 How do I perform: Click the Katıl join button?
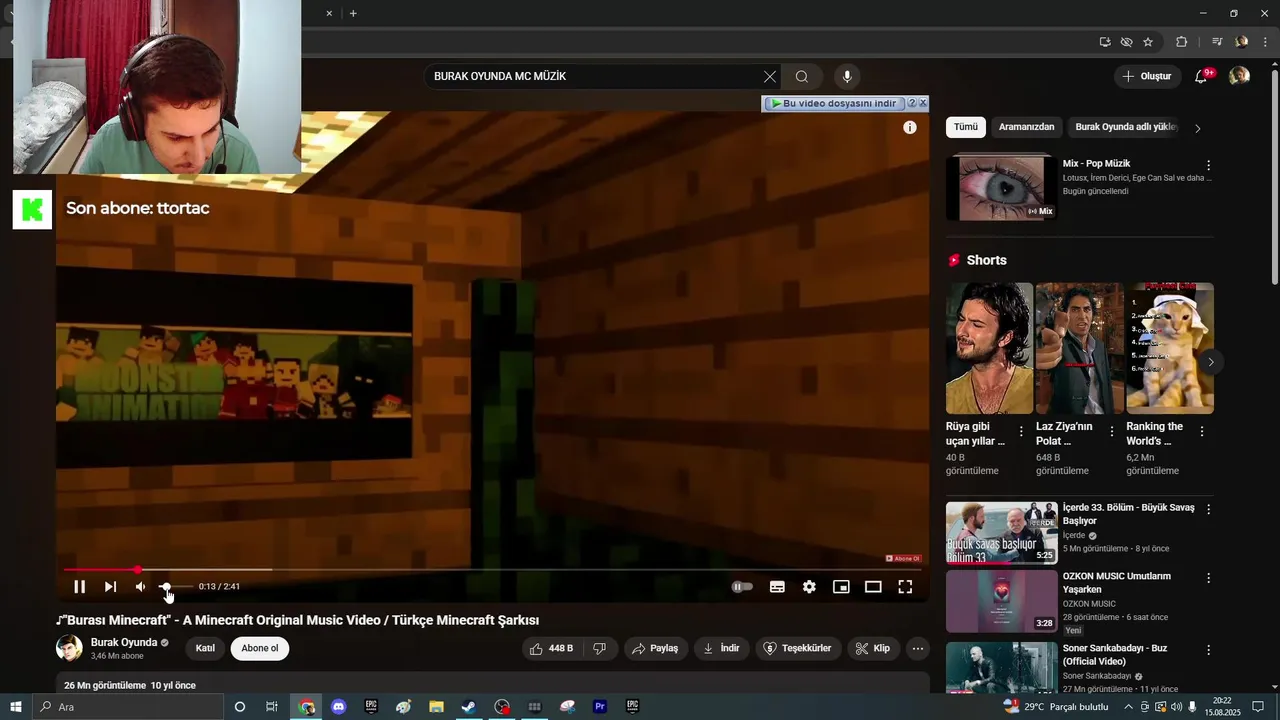(205, 648)
